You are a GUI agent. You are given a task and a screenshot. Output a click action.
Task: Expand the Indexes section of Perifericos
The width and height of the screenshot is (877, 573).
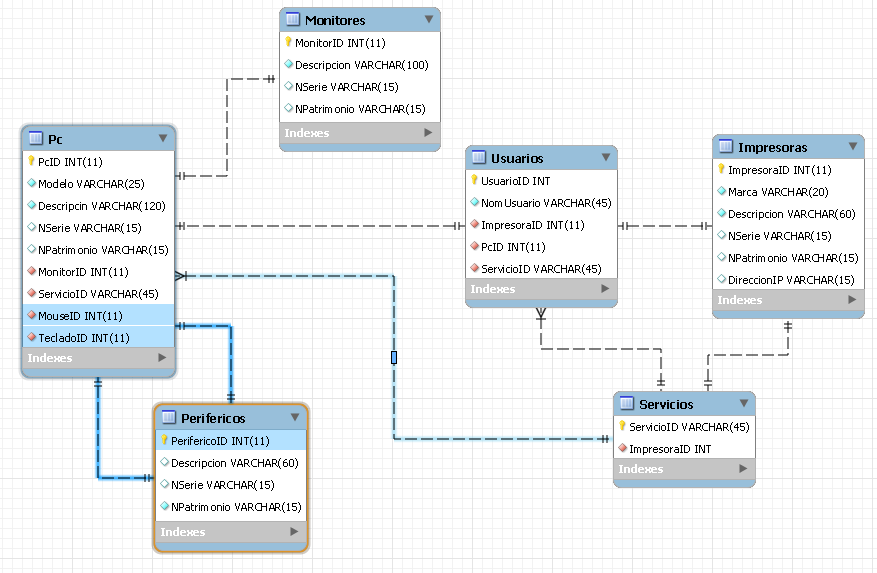tap(295, 532)
